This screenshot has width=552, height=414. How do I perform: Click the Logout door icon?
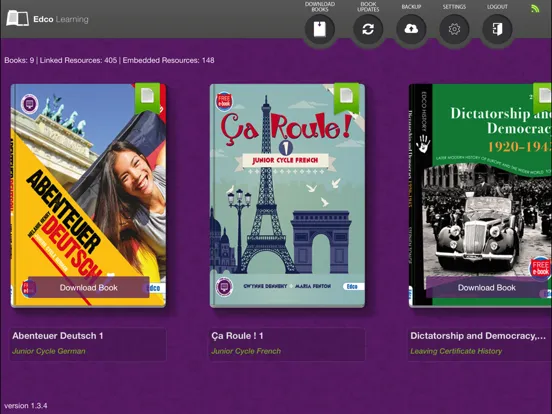[497, 29]
